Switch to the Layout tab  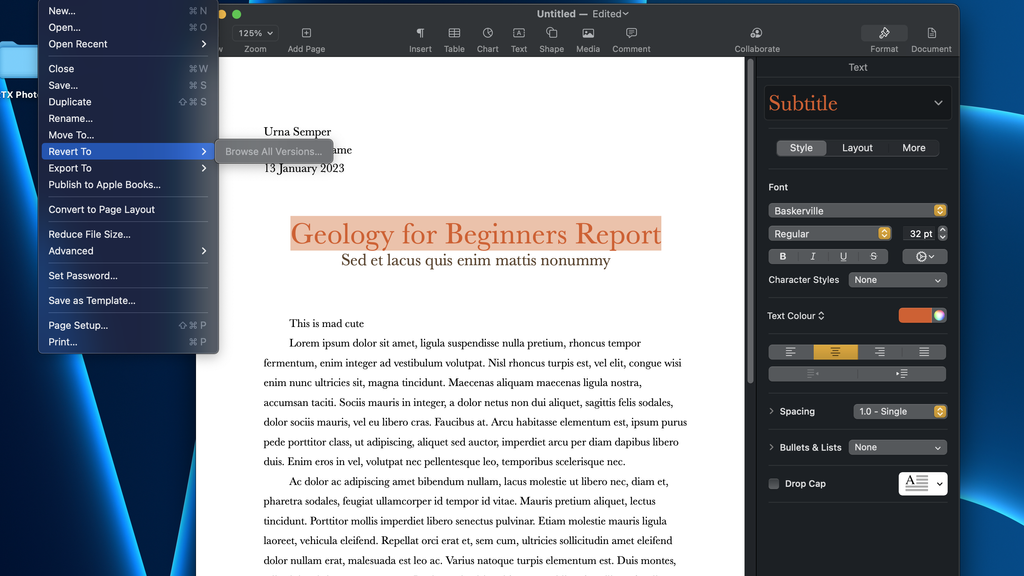[857, 148]
